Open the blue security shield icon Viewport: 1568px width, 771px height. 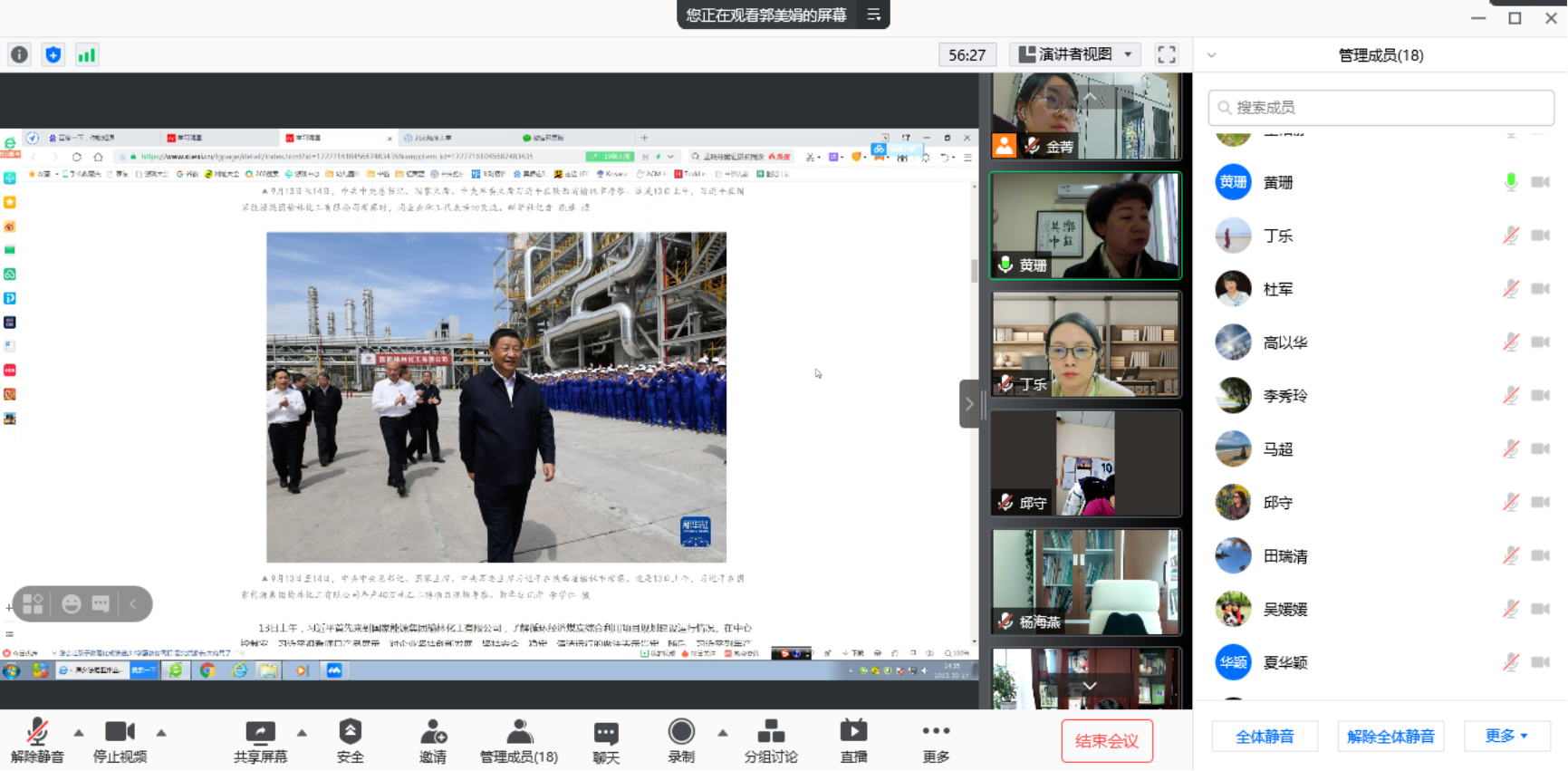tap(53, 54)
